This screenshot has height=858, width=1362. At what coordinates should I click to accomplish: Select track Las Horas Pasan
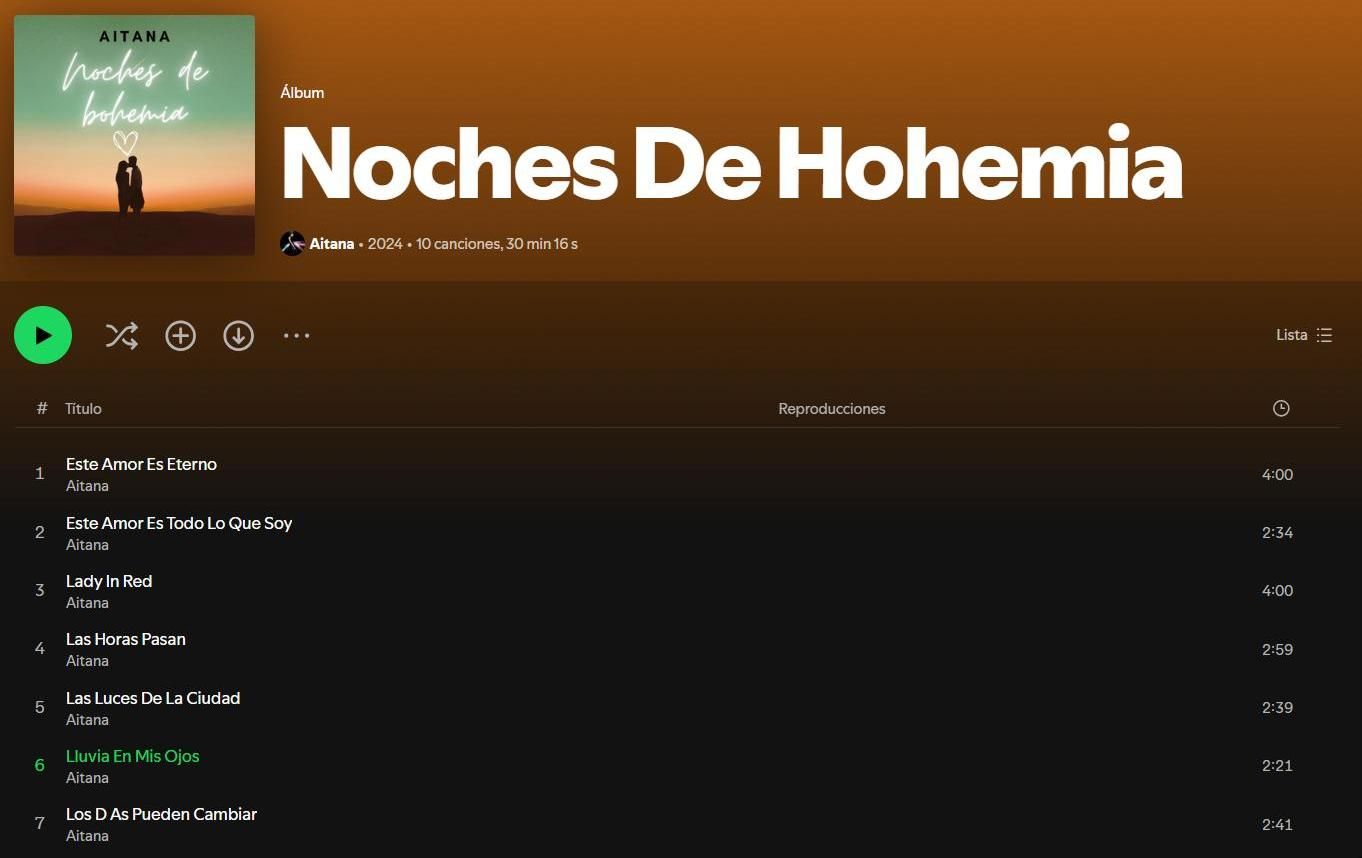126,639
